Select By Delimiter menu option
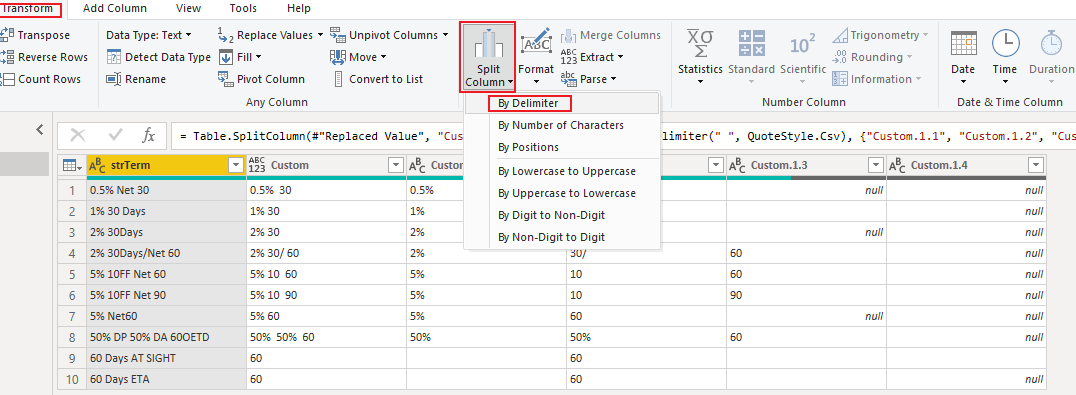This screenshot has width=1076, height=395. point(562,103)
